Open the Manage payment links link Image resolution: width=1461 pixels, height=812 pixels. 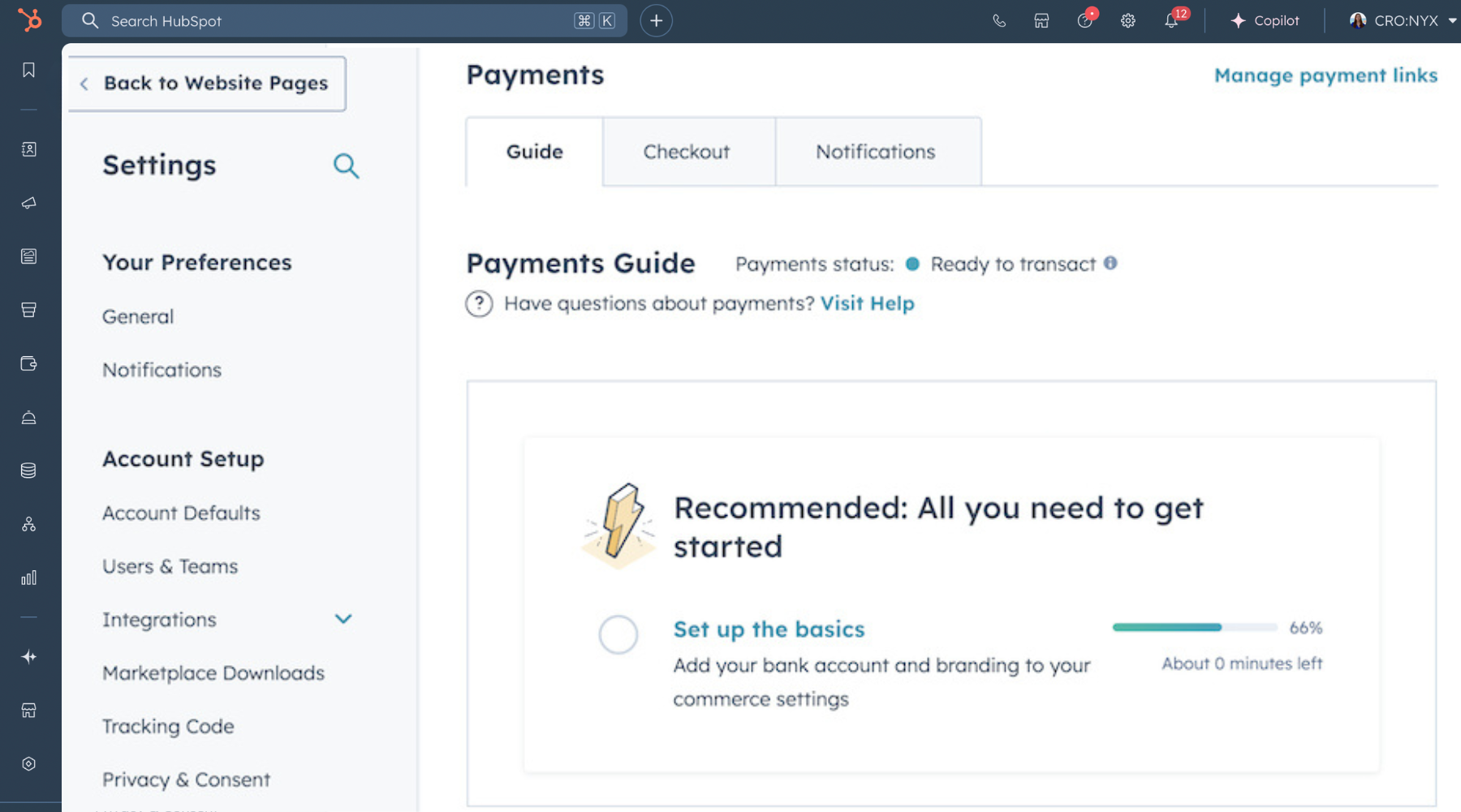coord(1325,75)
